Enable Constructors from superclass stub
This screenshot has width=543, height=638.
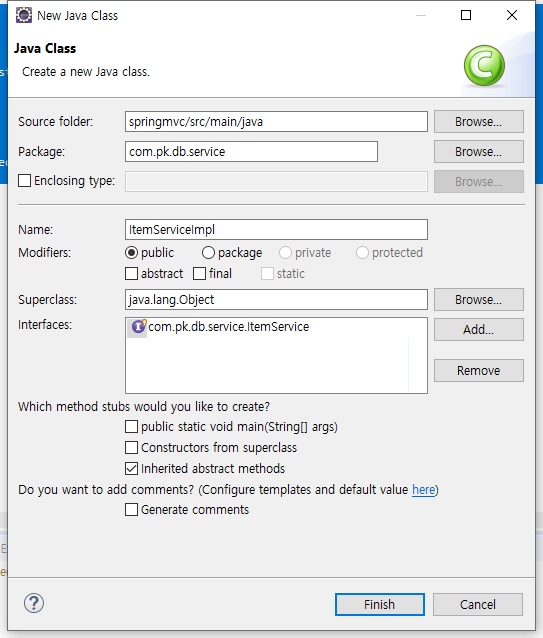[131, 448]
